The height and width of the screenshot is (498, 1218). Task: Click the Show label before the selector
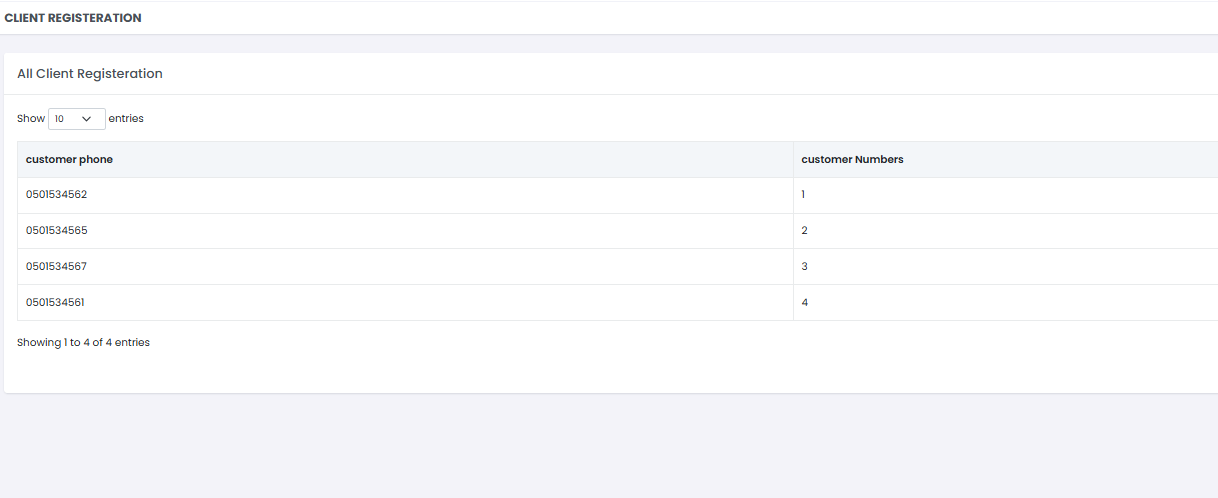31,119
